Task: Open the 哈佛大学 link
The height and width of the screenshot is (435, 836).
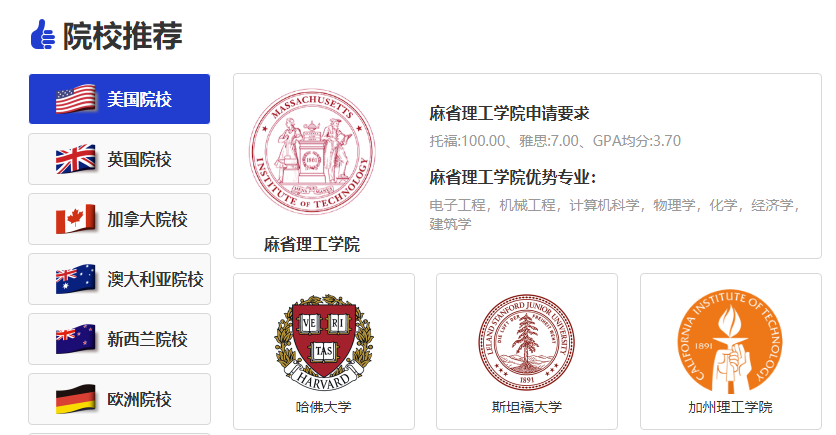Action: click(x=324, y=407)
